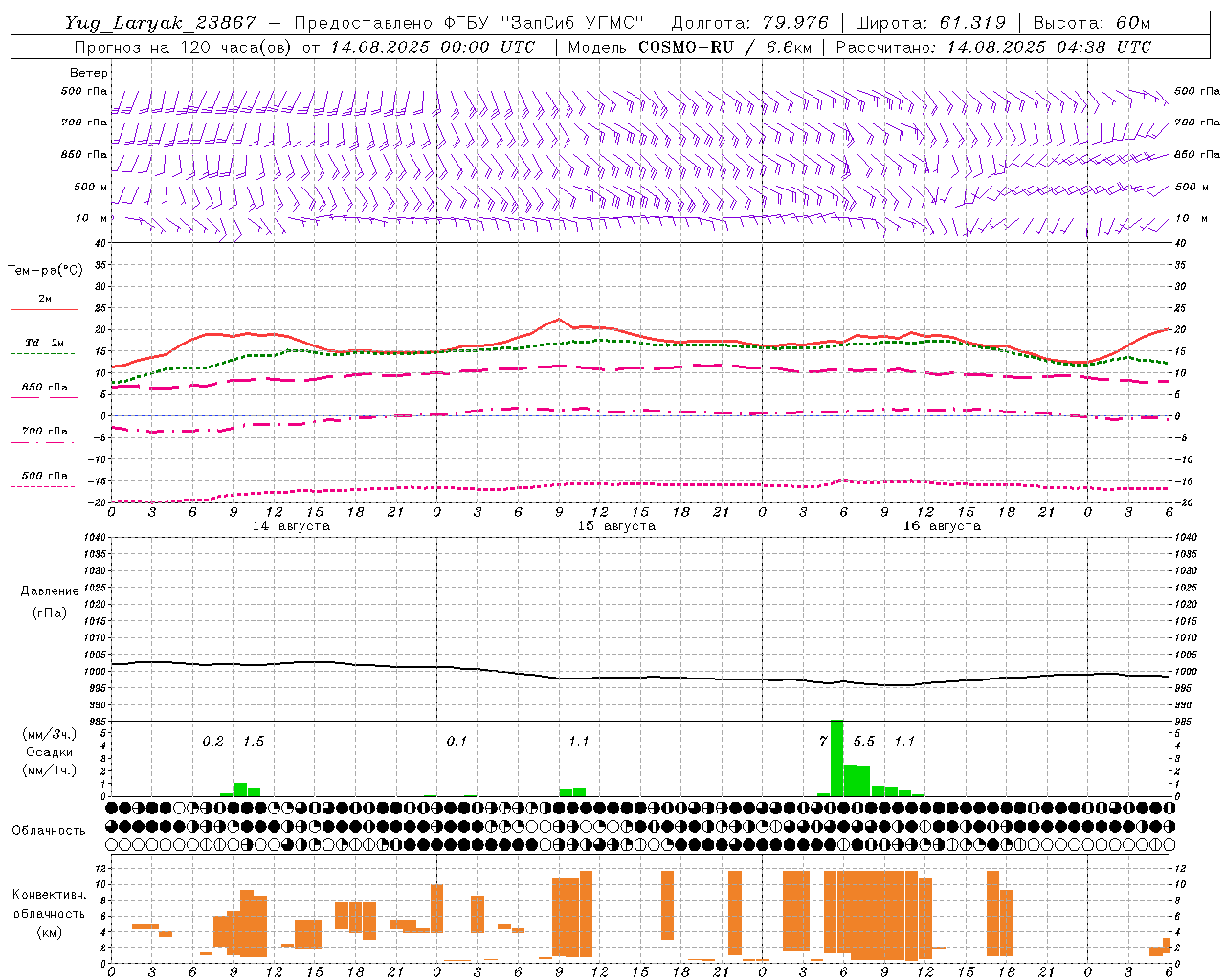Viewport: 1225px width, 980px height.
Task: Click the Ветер wind panel label
Action: pyautogui.click(x=89, y=73)
